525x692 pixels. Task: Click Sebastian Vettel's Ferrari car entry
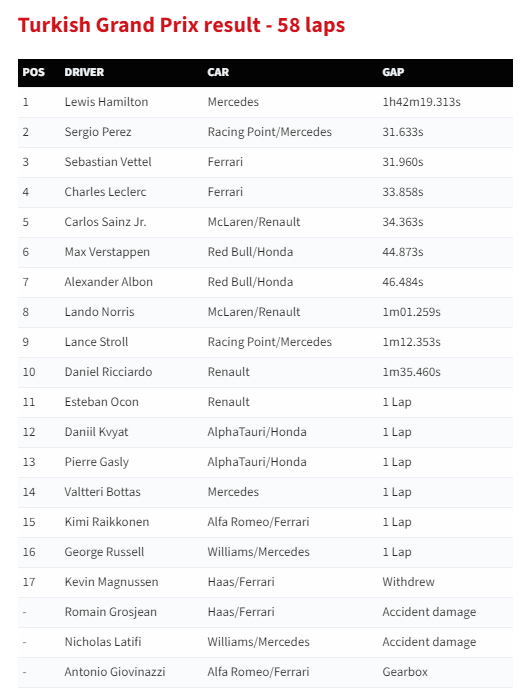(225, 162)
